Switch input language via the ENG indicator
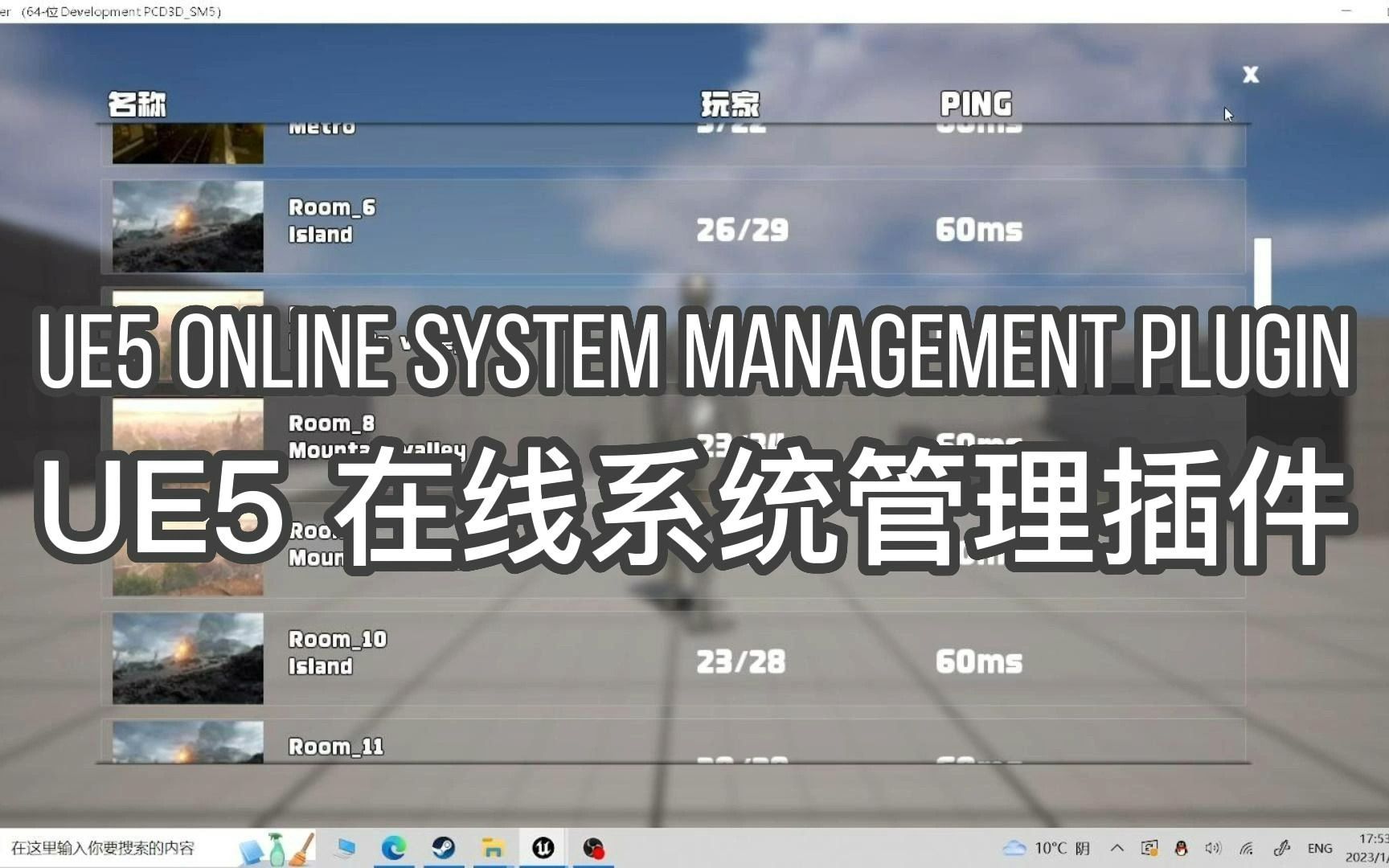Viewport: 1389px width, 868px height. [x=1320, y=848]
